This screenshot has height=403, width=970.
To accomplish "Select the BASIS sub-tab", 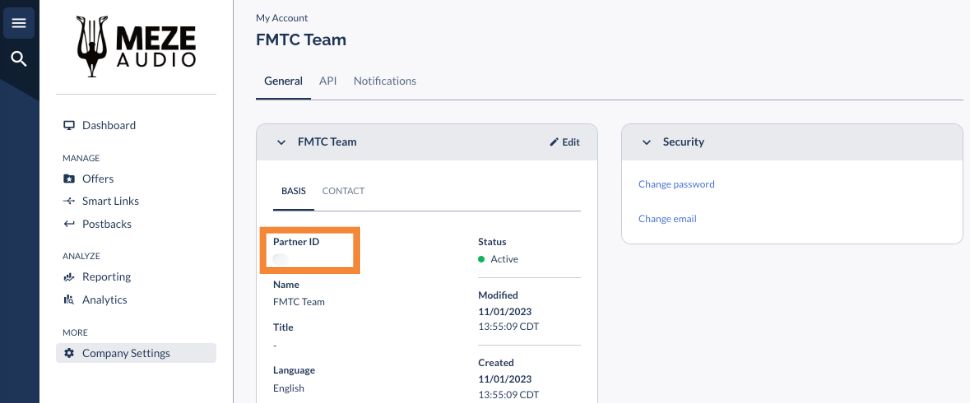I will coord(293,191).
